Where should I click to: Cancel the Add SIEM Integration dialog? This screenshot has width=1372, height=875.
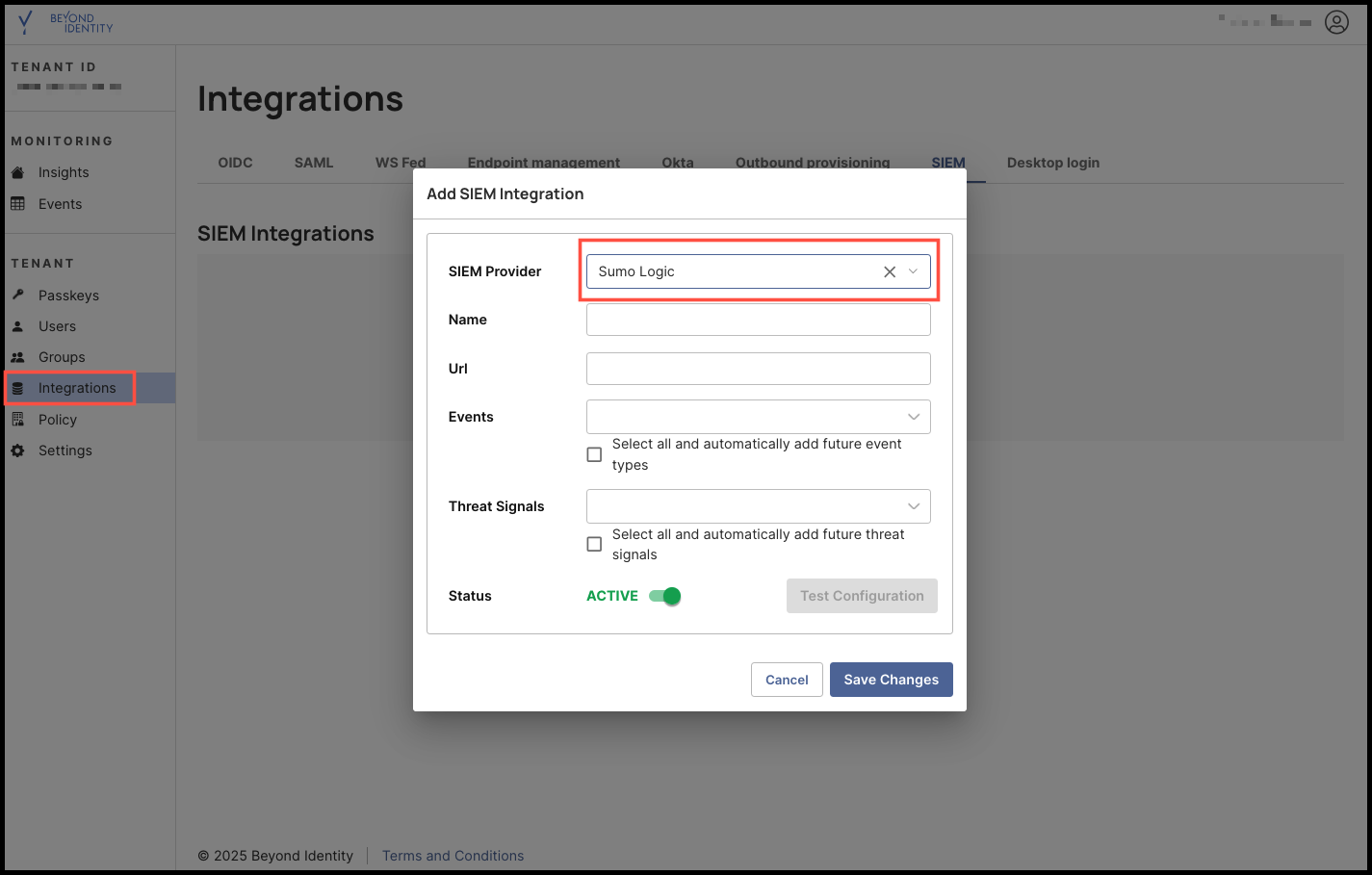click(787, 680)
